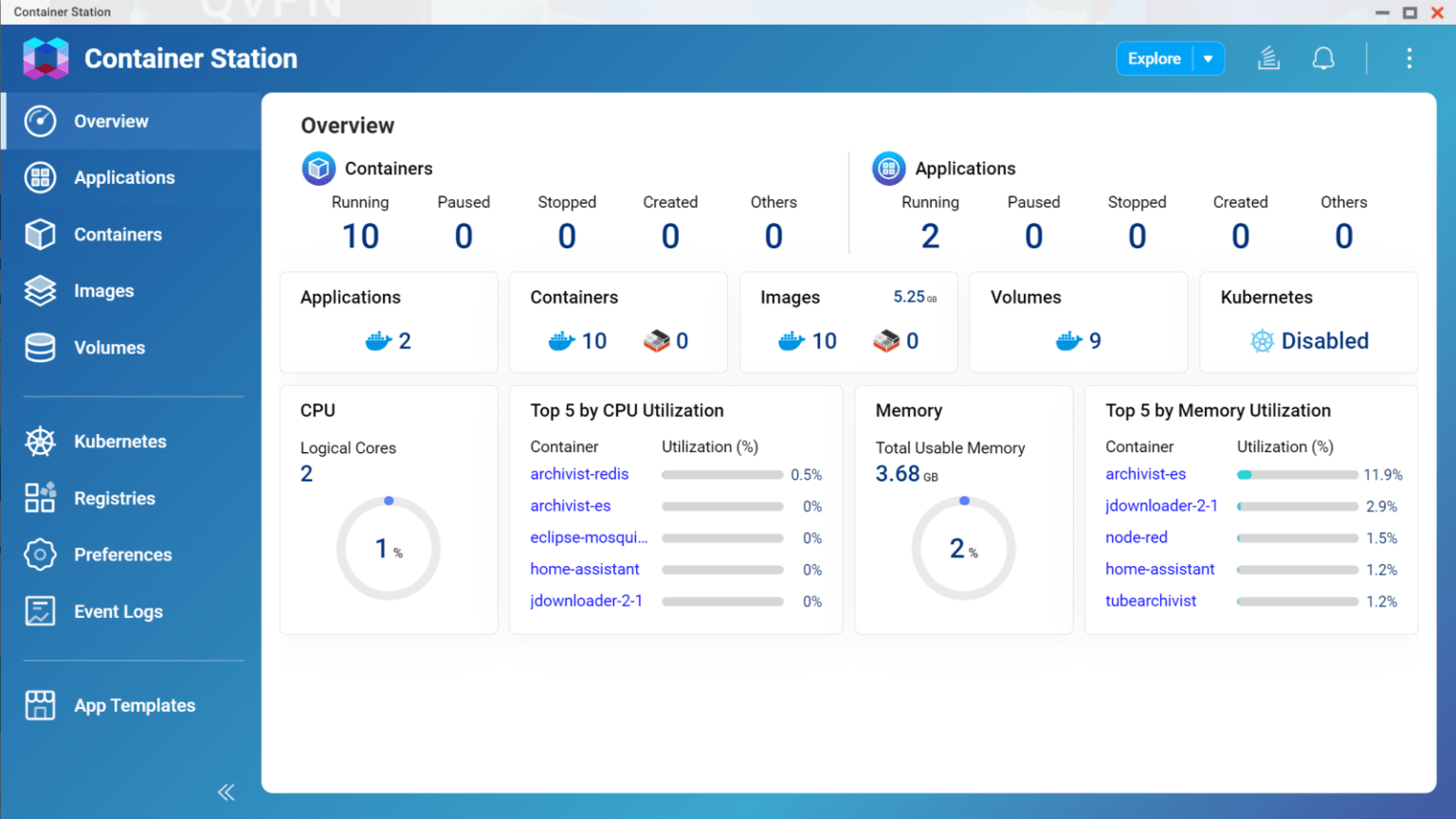Click the Kubernetes wheel icon in sidebar
1456x819 pixels.
click(x=40, y=441)
